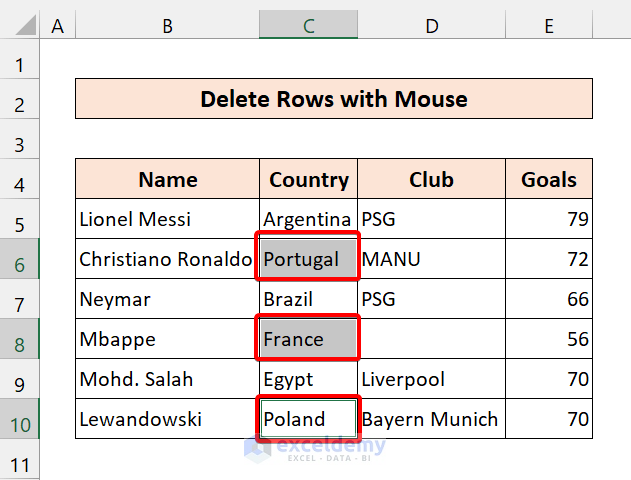631x480 pixels.
Task: Click the Delete Rows with Mouse title
Action: (334, 99)
